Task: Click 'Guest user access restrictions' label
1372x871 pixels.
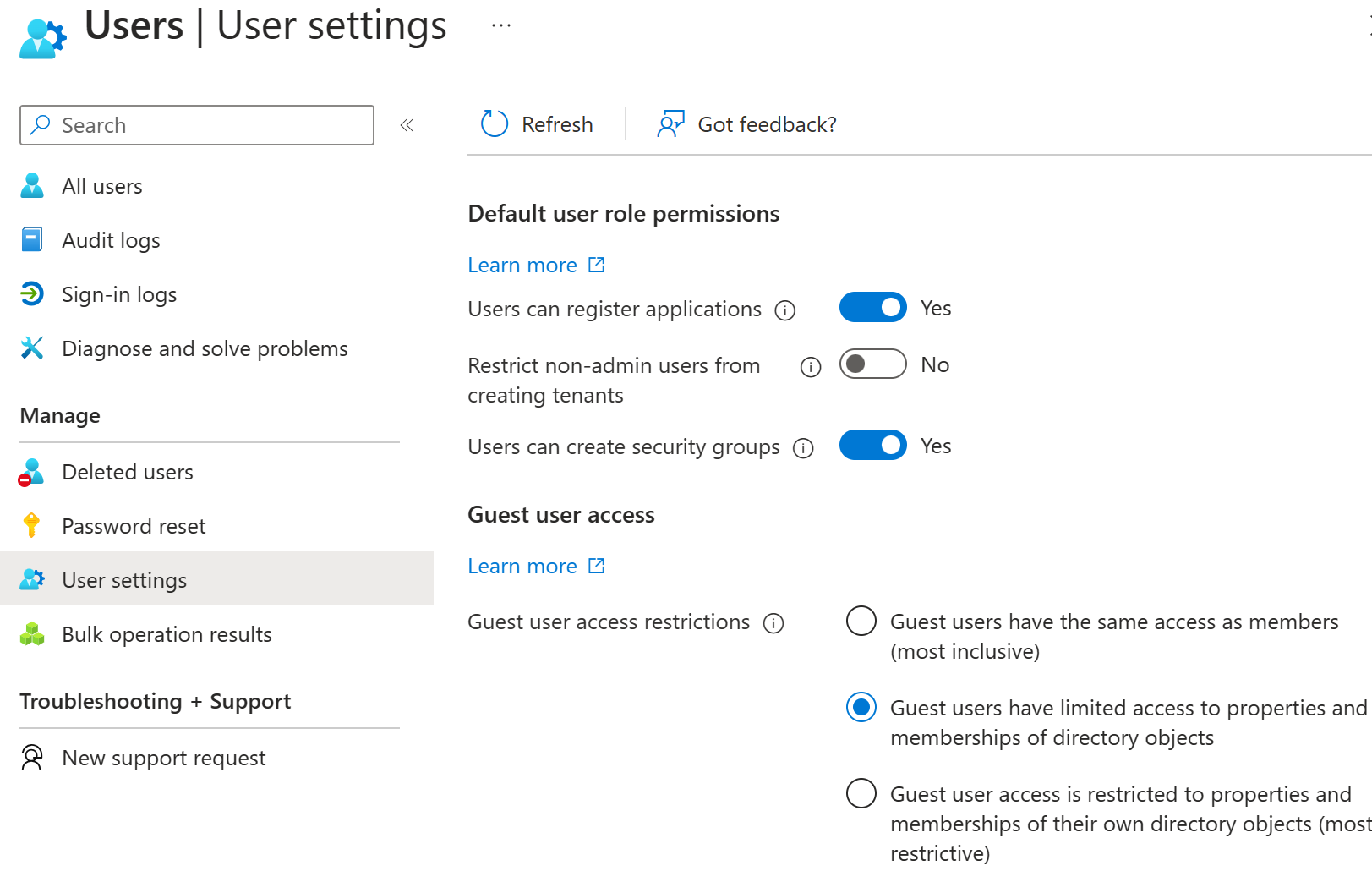Action: [609, 622]
